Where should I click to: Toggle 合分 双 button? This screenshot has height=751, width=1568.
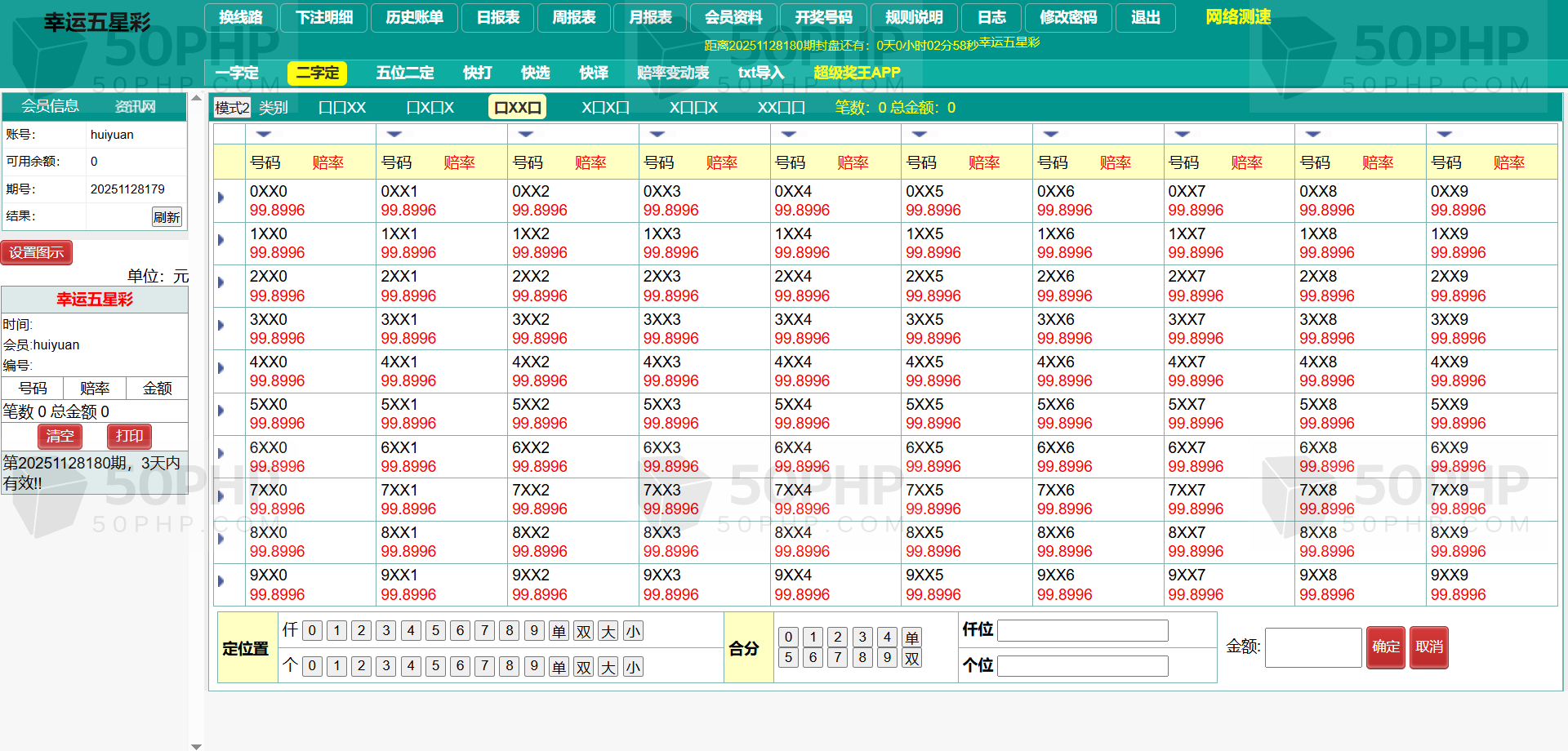(911, 658)
